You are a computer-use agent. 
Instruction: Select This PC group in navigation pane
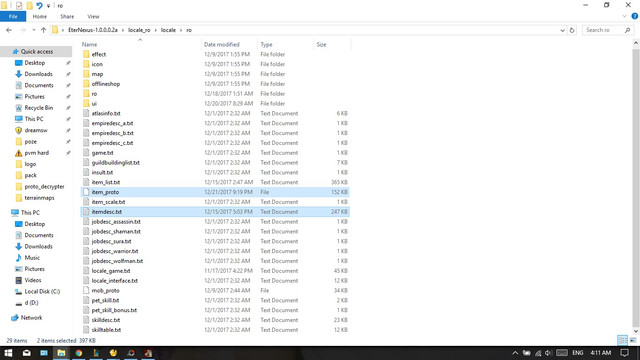[30, 213]
